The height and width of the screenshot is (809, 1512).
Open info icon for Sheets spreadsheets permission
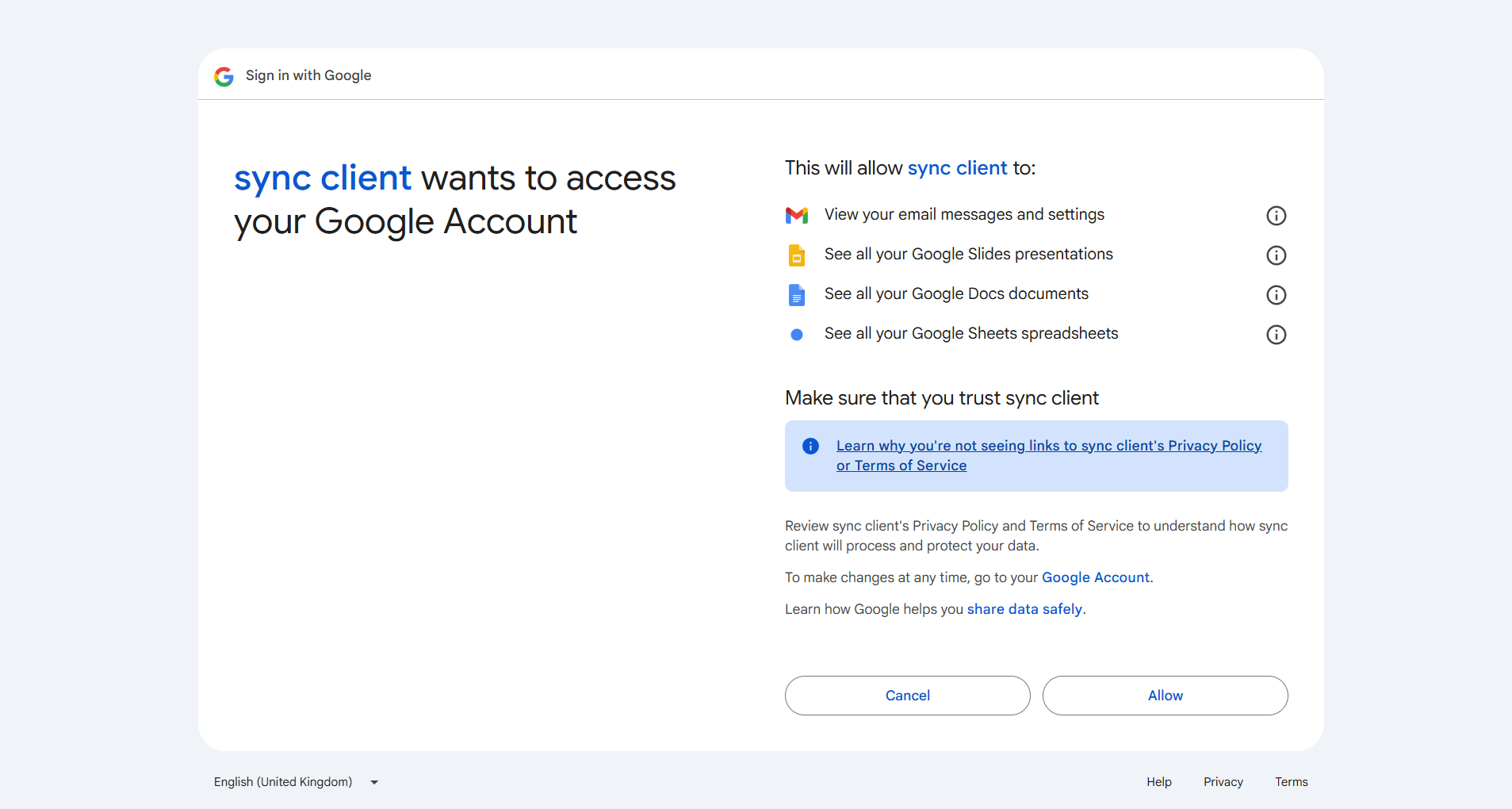(x=1276, y=334)
